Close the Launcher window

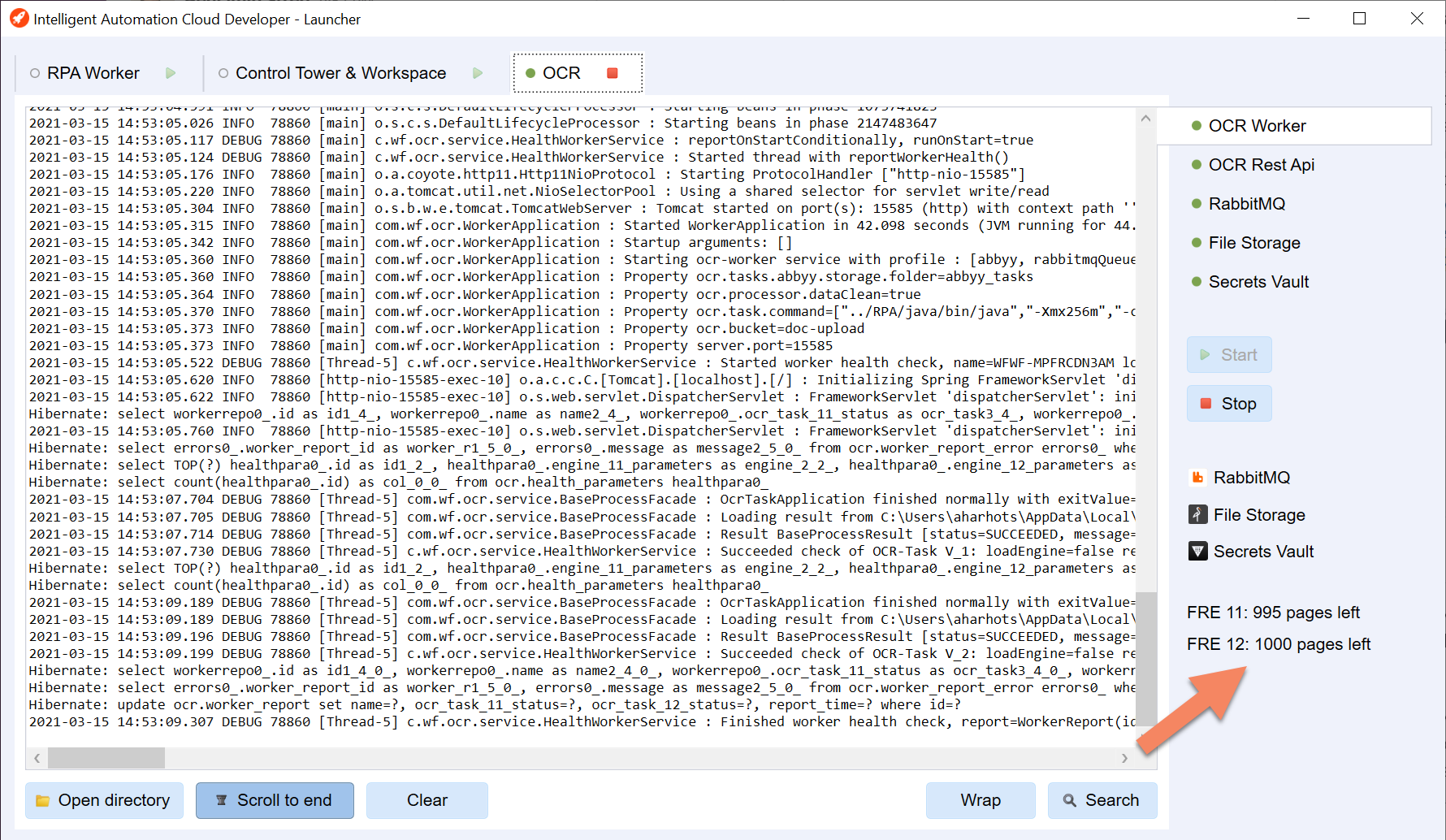point(1417,18)
